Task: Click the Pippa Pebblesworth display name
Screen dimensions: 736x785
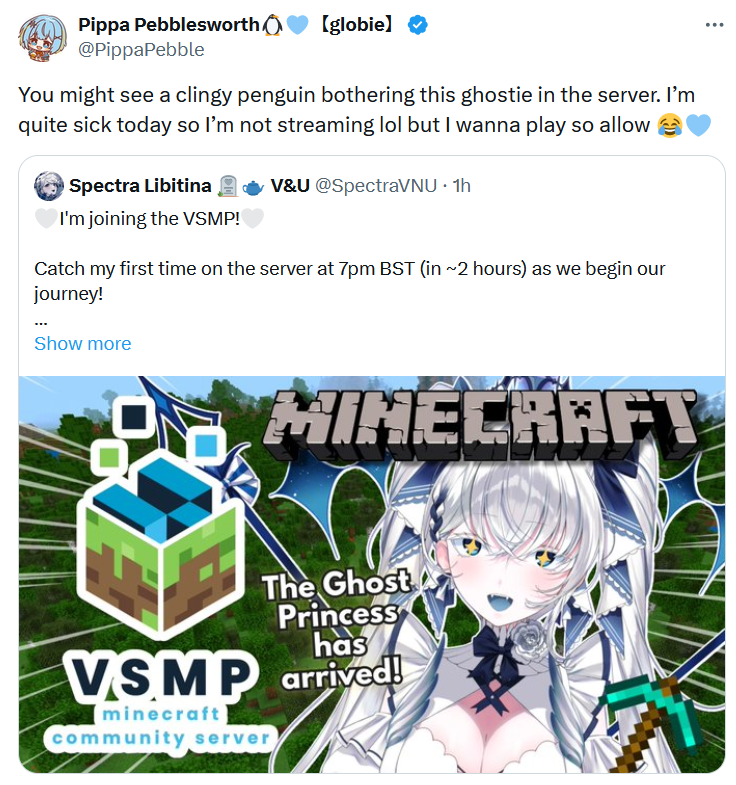Action: tap(169, 25)
